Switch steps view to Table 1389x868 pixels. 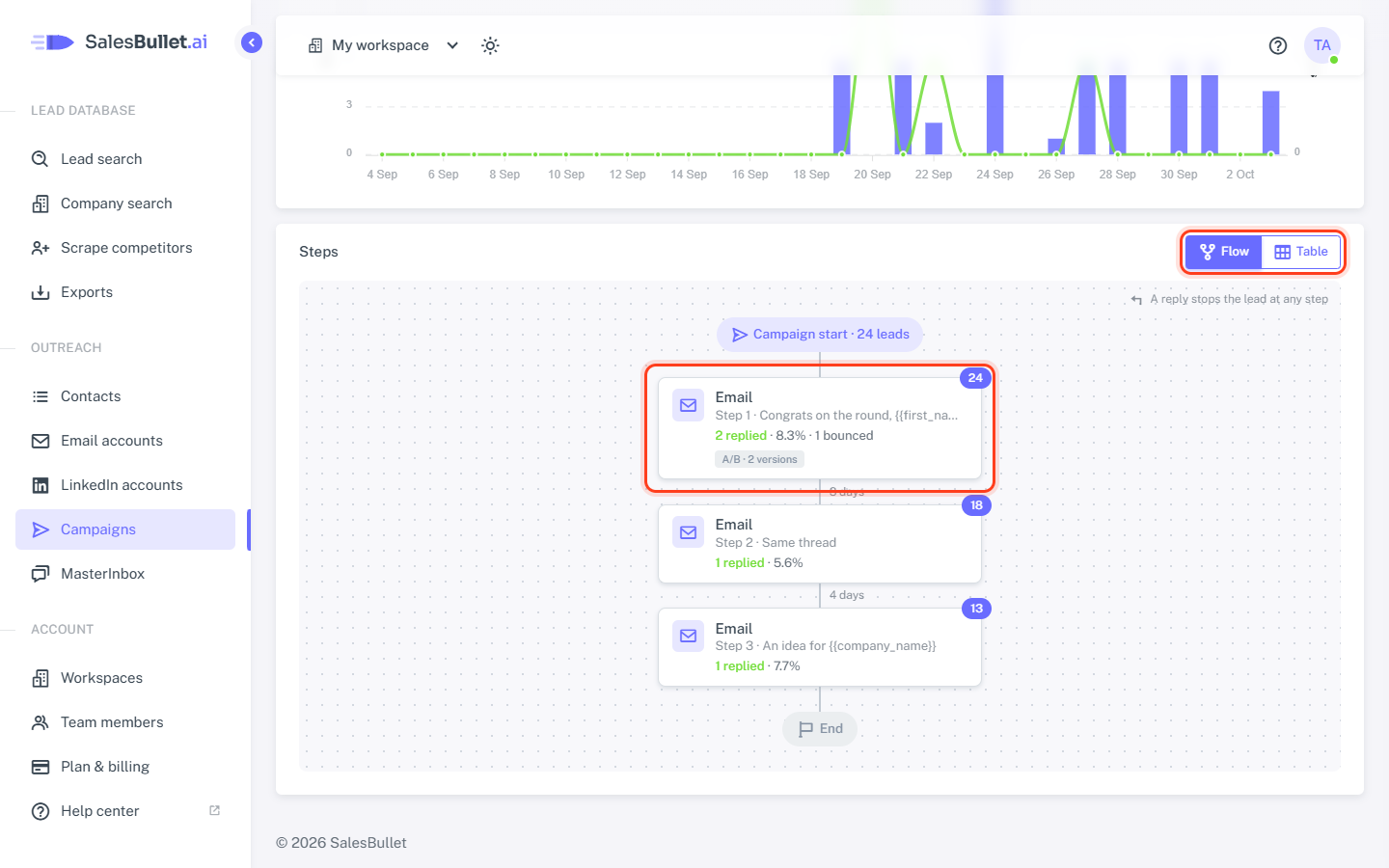pyautogui.click(x=1301, y=252)
